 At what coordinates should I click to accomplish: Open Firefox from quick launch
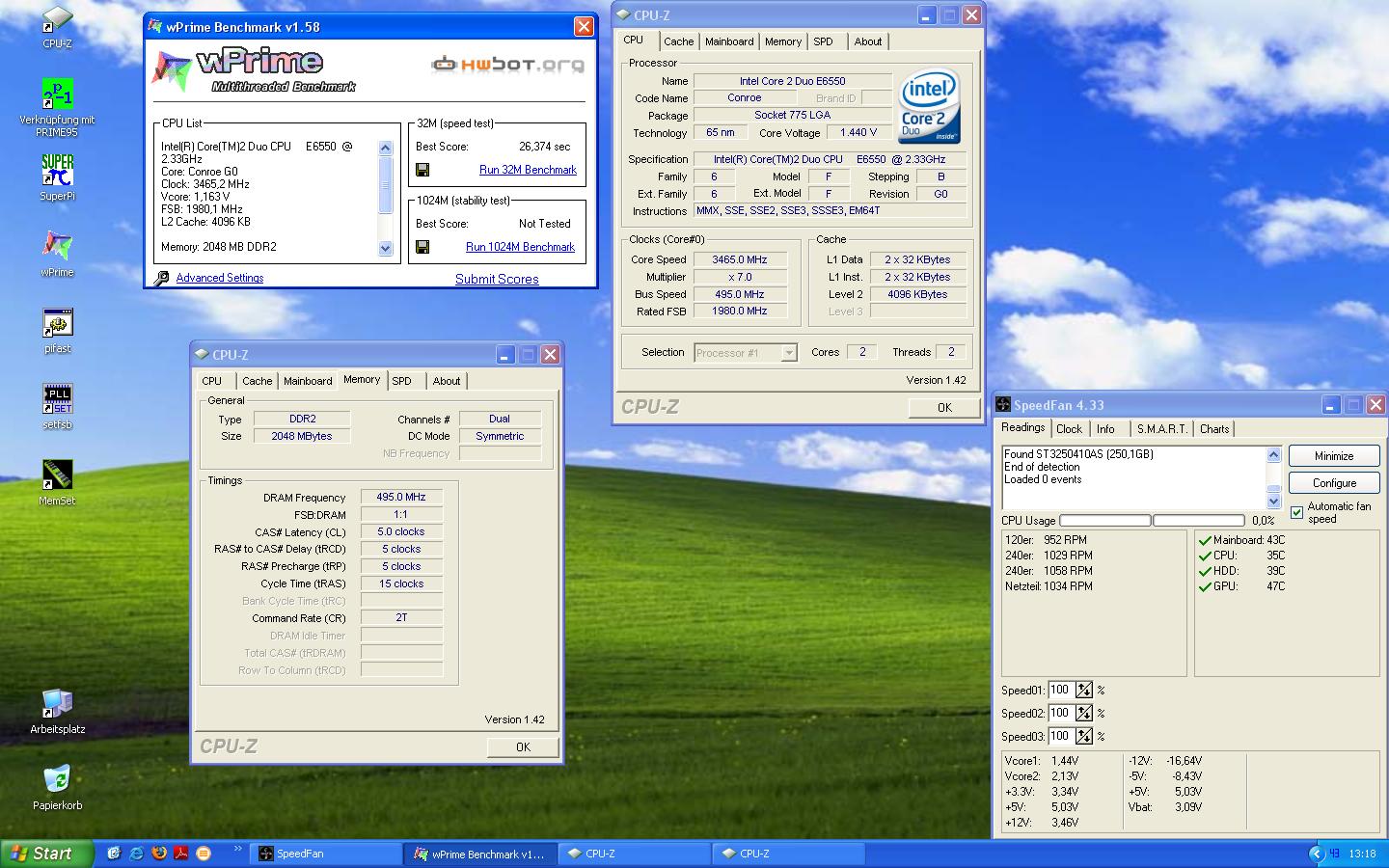coord(159,854)
